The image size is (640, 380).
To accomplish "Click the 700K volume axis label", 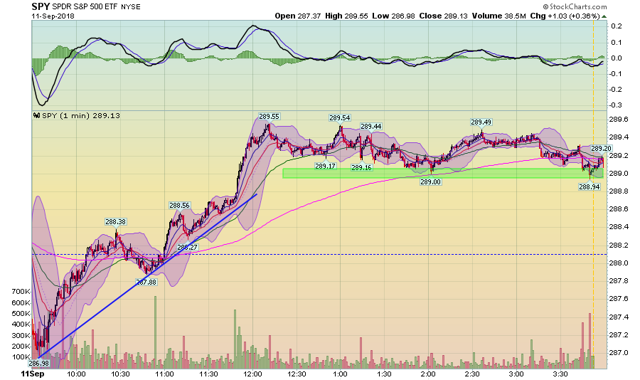I will point(21,292).
